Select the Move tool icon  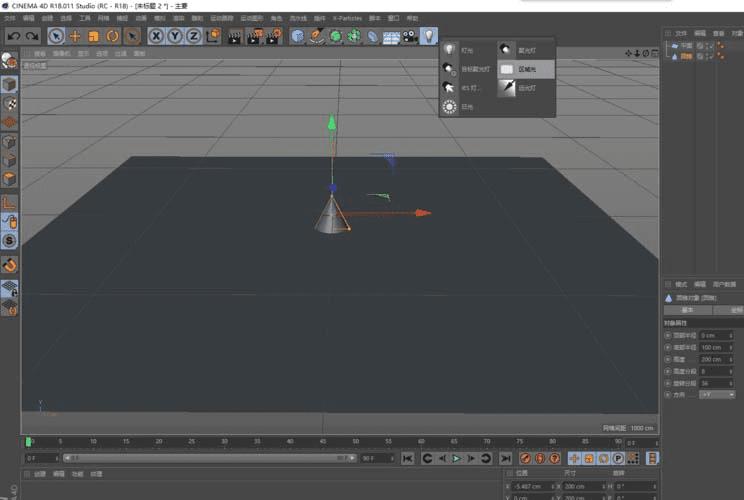[x=75, y=36]
